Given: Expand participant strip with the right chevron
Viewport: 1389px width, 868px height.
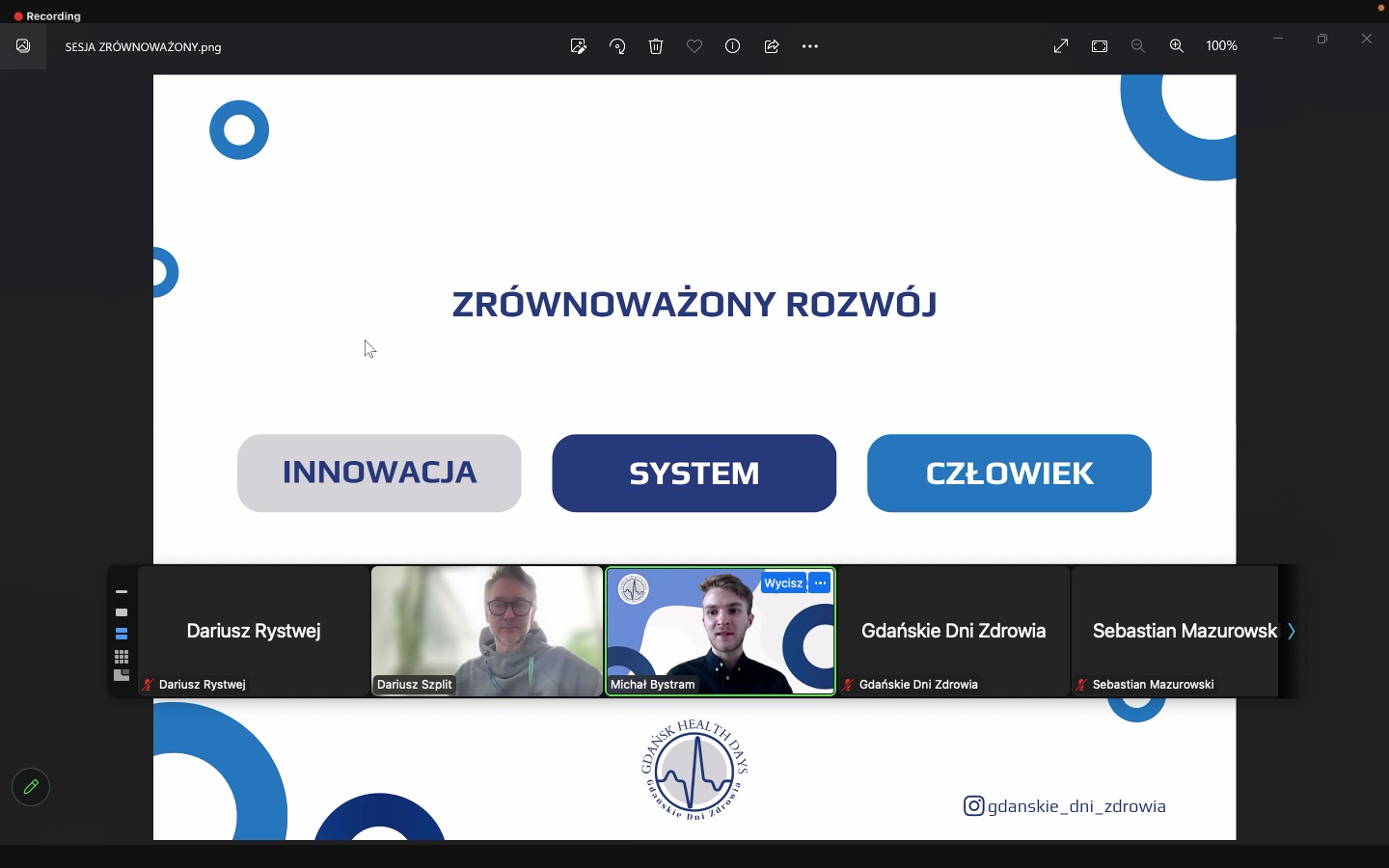Looking at the screenshot, I should [x=1291, y=632].
